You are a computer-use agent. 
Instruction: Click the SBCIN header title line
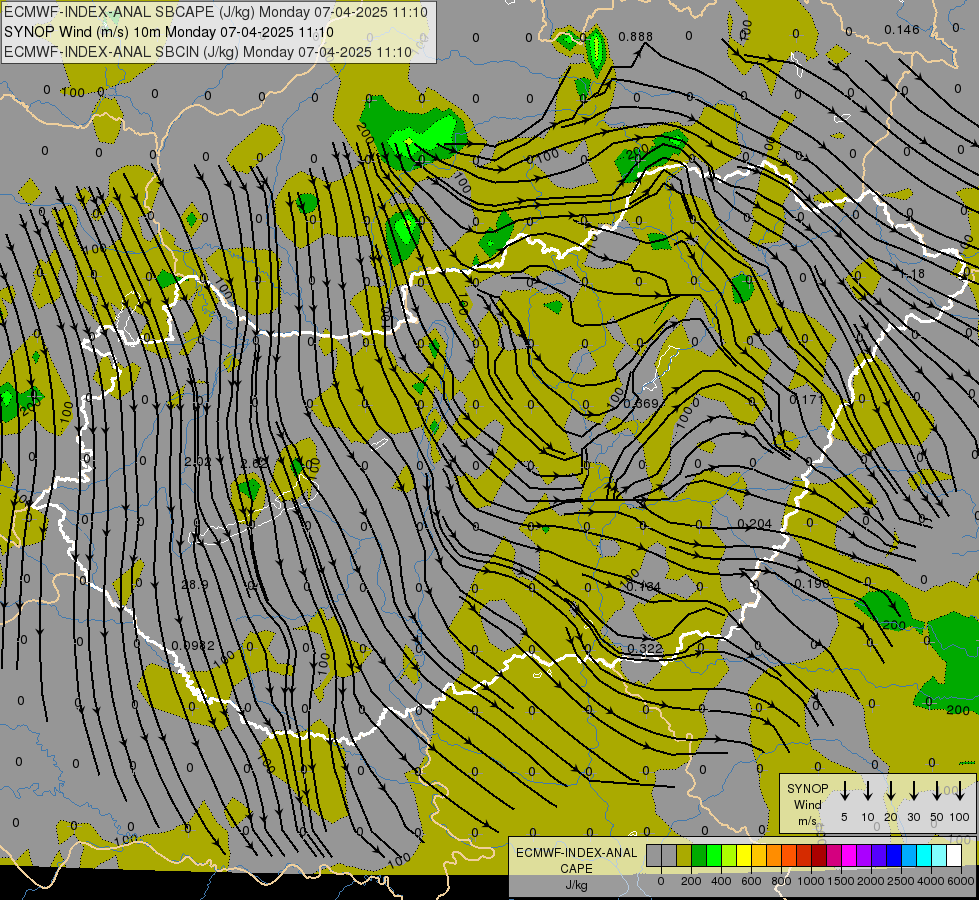[208, 52]
